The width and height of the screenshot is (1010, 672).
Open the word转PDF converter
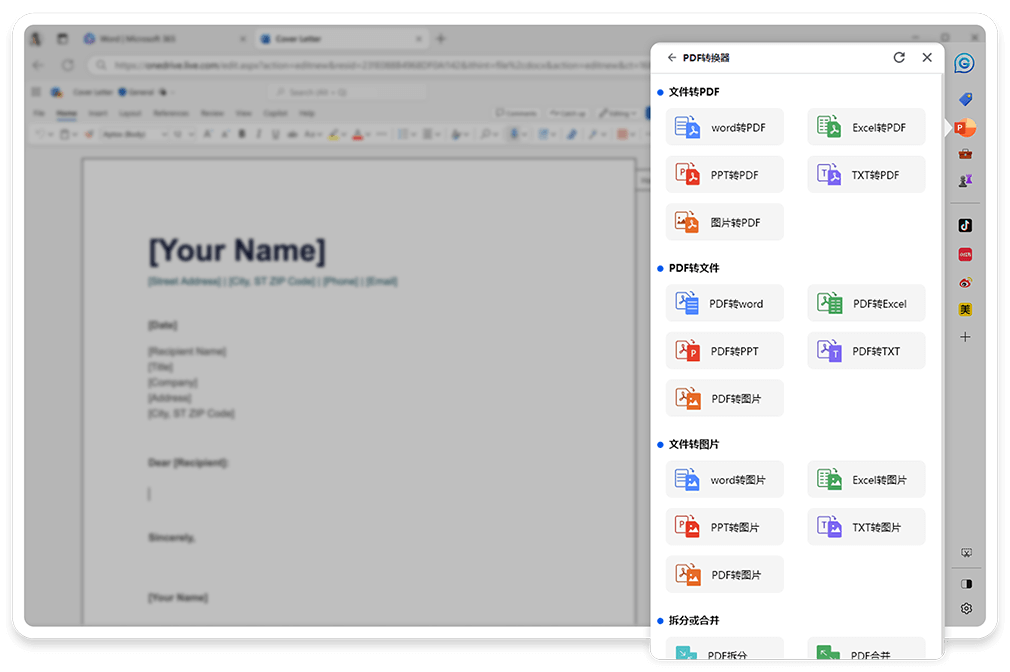[724, 127]
